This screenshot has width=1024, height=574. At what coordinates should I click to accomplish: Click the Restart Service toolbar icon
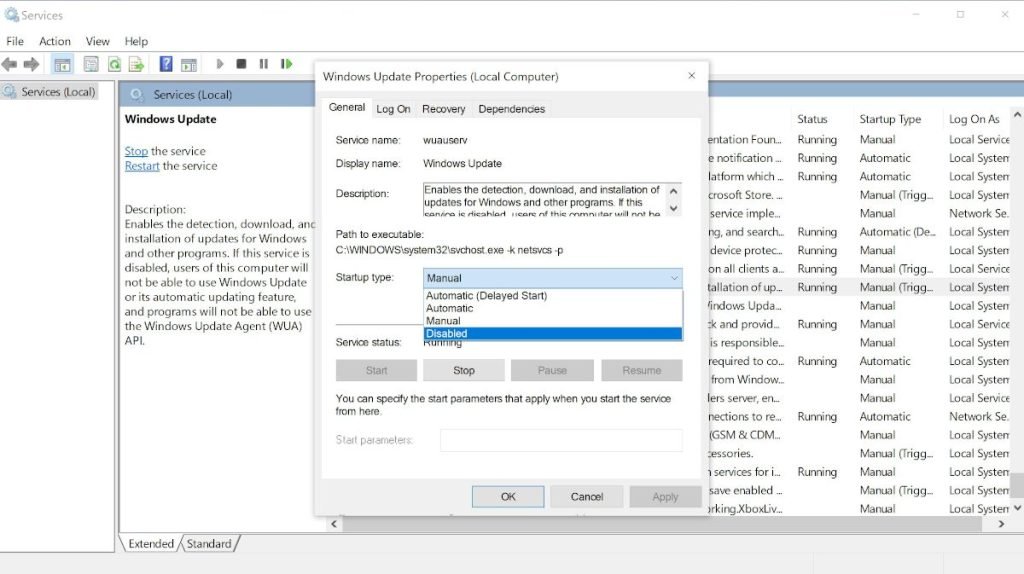pos(286,64)
